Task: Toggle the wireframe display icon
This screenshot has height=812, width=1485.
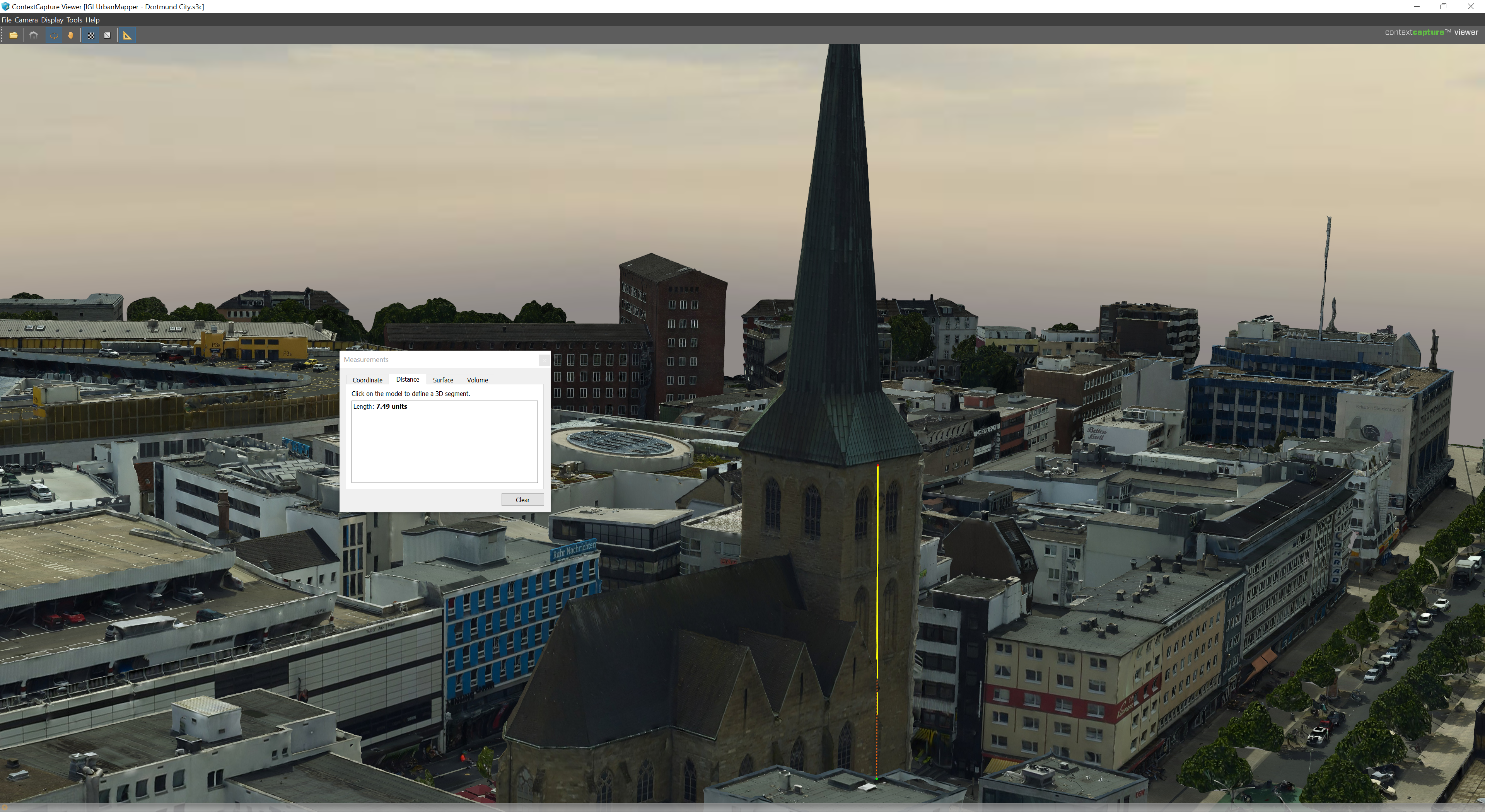Action: 107,35
